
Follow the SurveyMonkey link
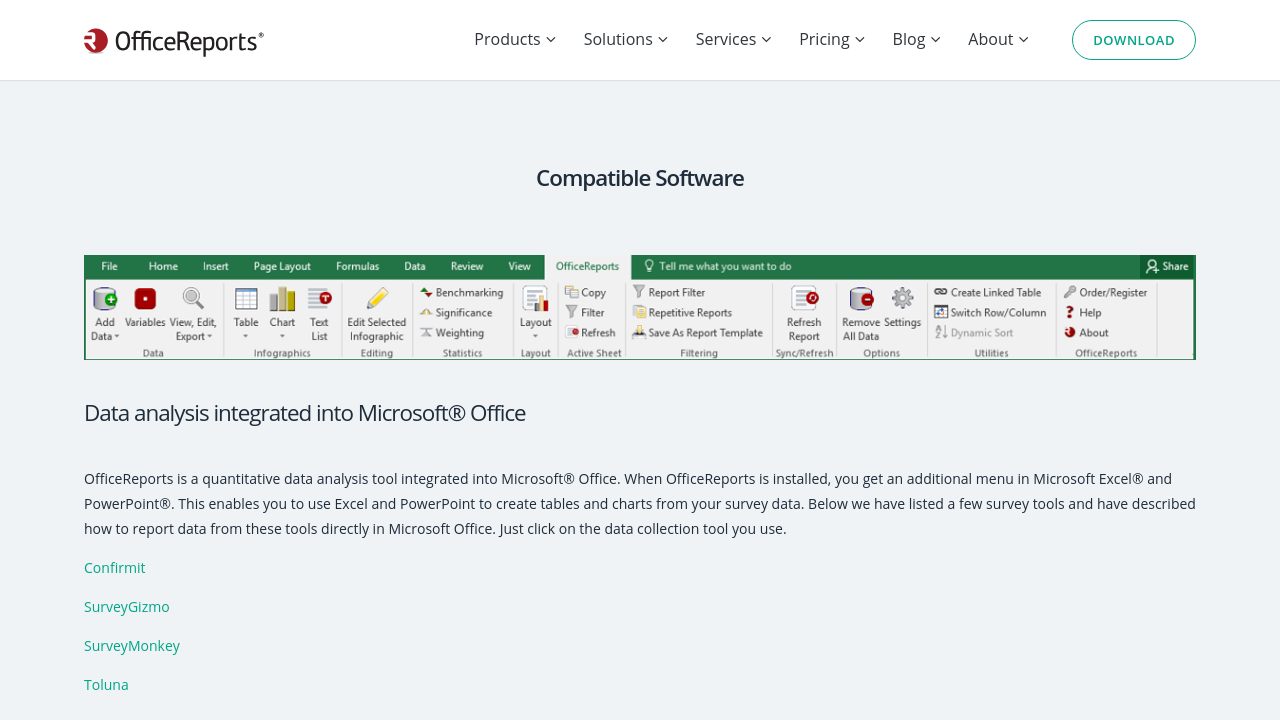coord(132,646)
